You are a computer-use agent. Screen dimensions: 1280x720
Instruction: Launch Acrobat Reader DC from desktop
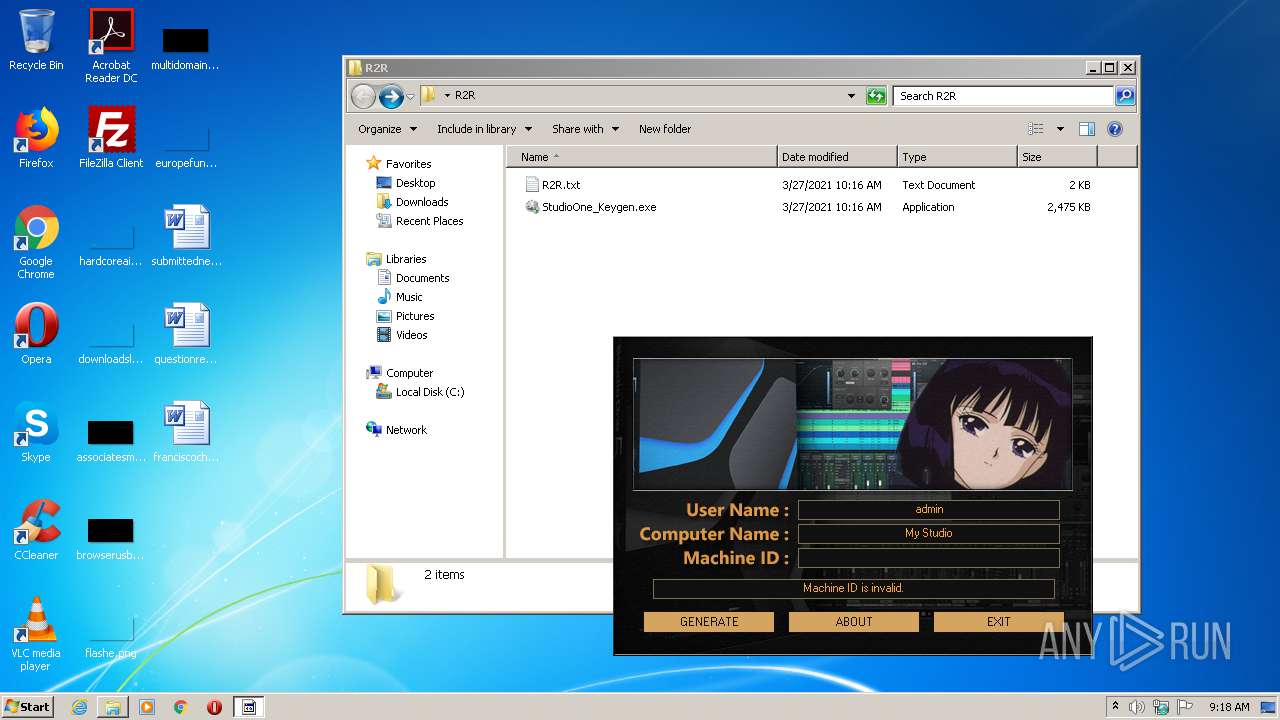point(111,45)
